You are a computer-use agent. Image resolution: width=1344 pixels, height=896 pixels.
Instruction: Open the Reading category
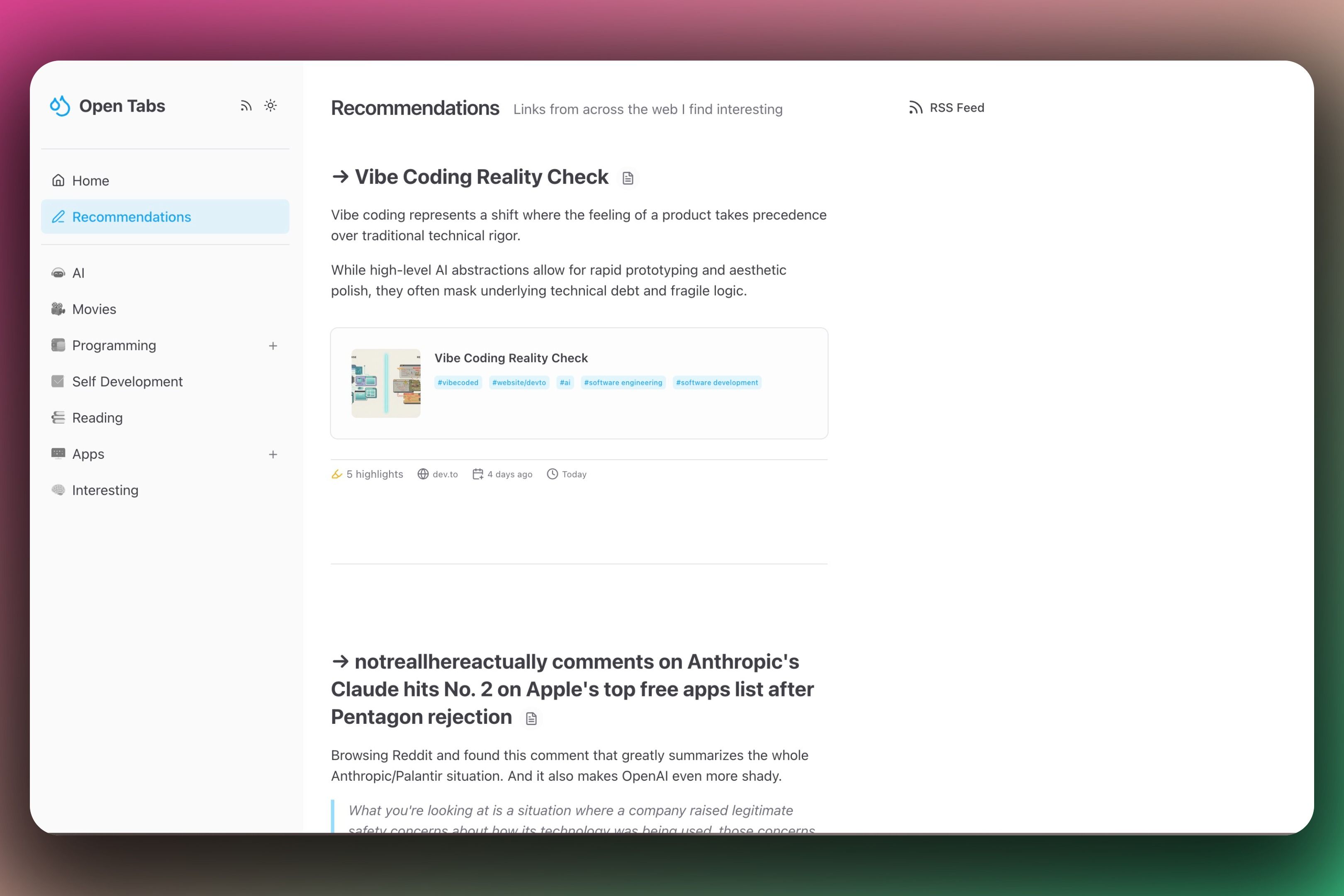(x=97, y=418)
